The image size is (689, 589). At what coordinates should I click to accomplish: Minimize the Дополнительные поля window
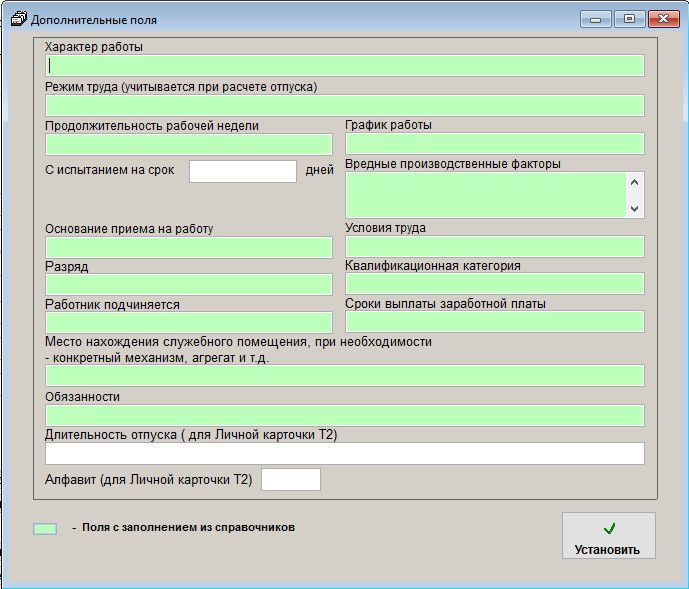pos(595,19)
